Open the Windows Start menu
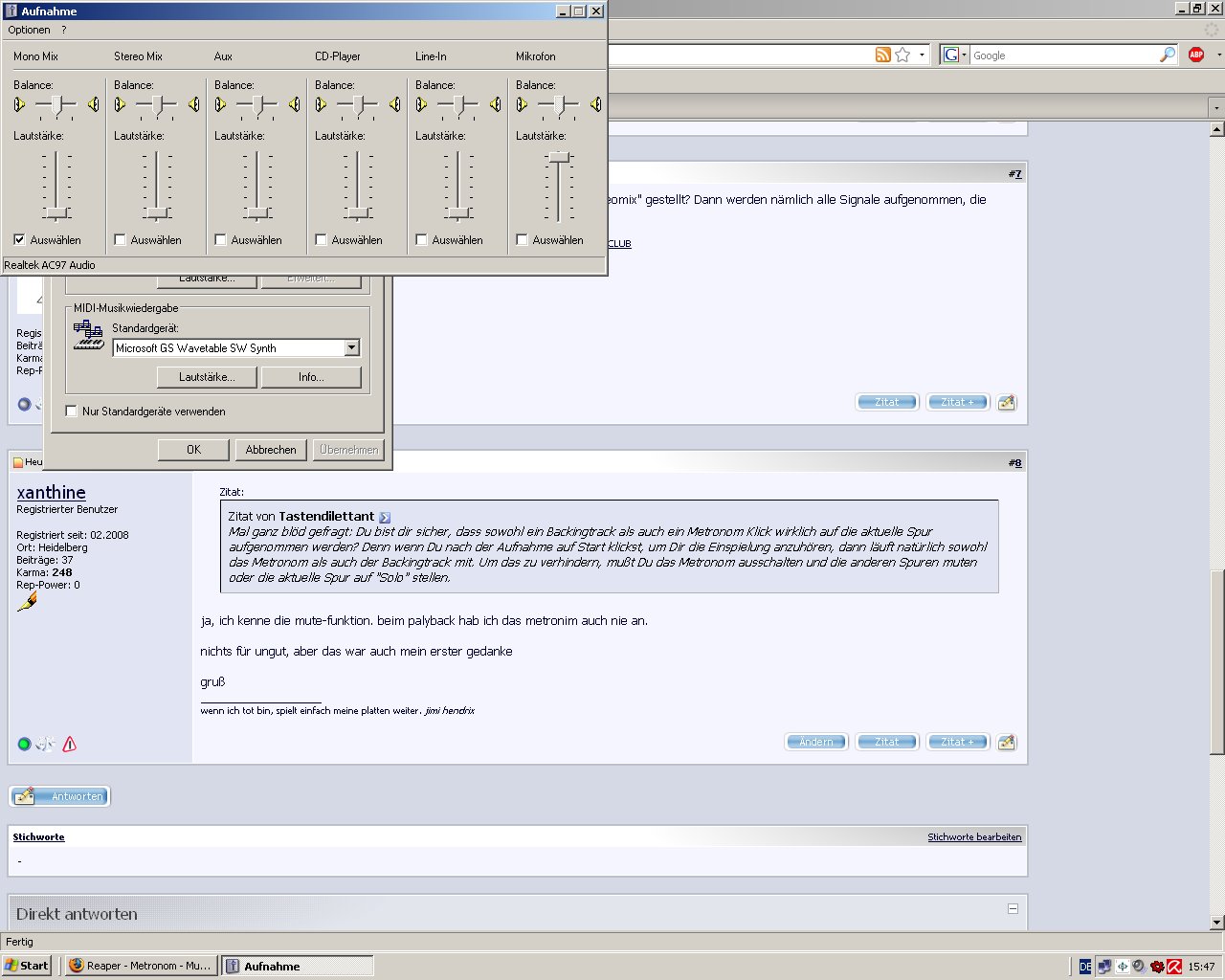This screenshot has width=1225, height=980. click(27, 966)
